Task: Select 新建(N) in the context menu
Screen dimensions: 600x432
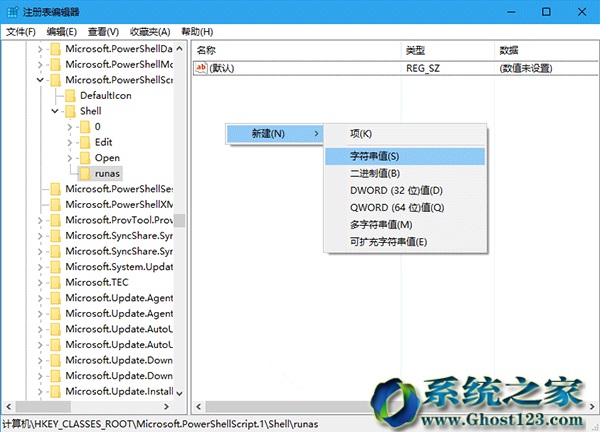Action: click(275, 134)
